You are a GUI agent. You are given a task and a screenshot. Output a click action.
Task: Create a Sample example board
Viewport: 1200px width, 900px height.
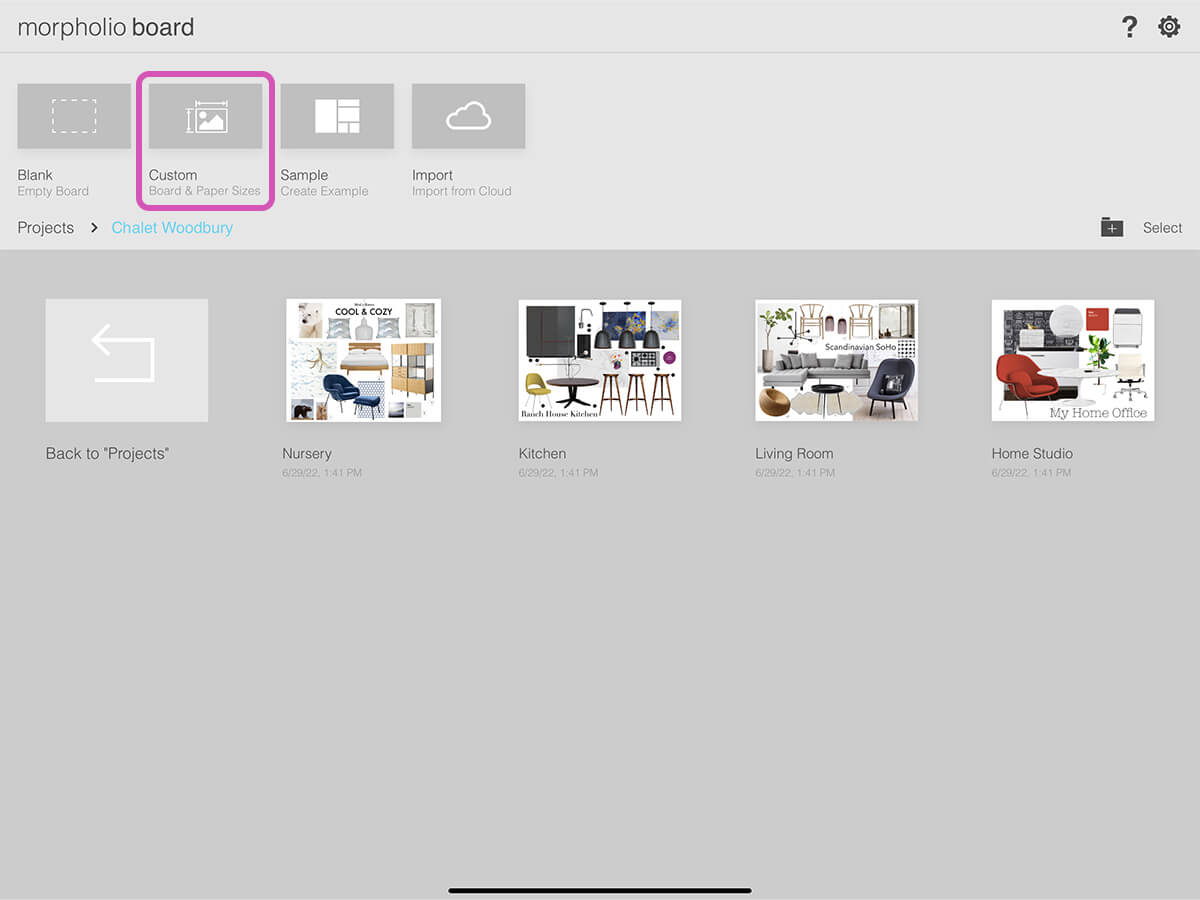tap(337, 117)
